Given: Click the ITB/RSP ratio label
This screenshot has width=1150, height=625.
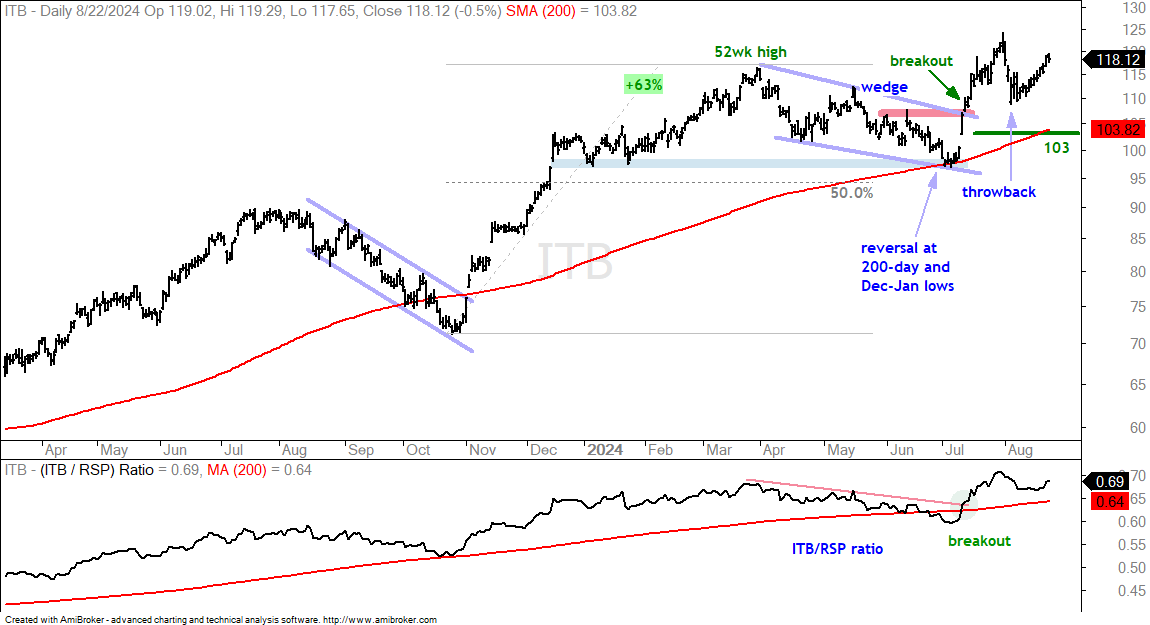Looking at the screenshot, I should (x=837, y=549).
